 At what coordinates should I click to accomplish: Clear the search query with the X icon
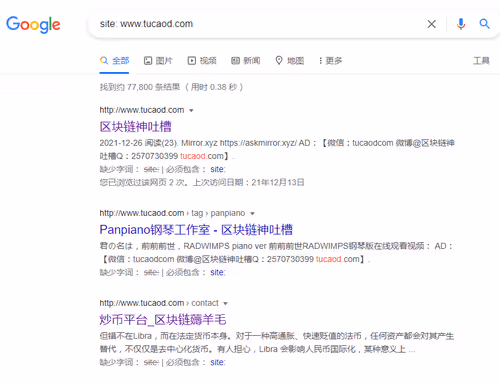click(432, 24)
